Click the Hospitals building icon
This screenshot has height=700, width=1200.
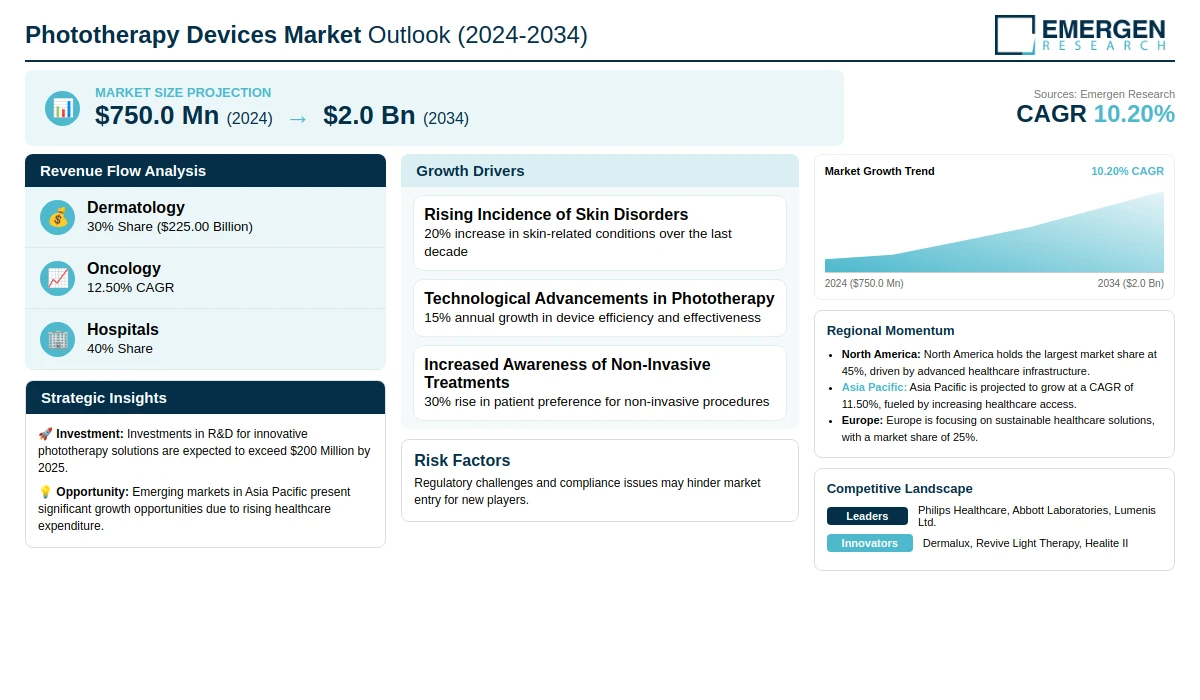58,339
